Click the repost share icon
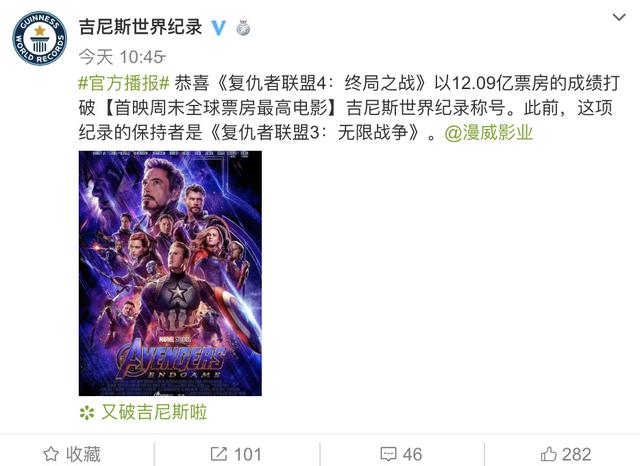Viewport: 640px width, 466px height. point(218,454)
